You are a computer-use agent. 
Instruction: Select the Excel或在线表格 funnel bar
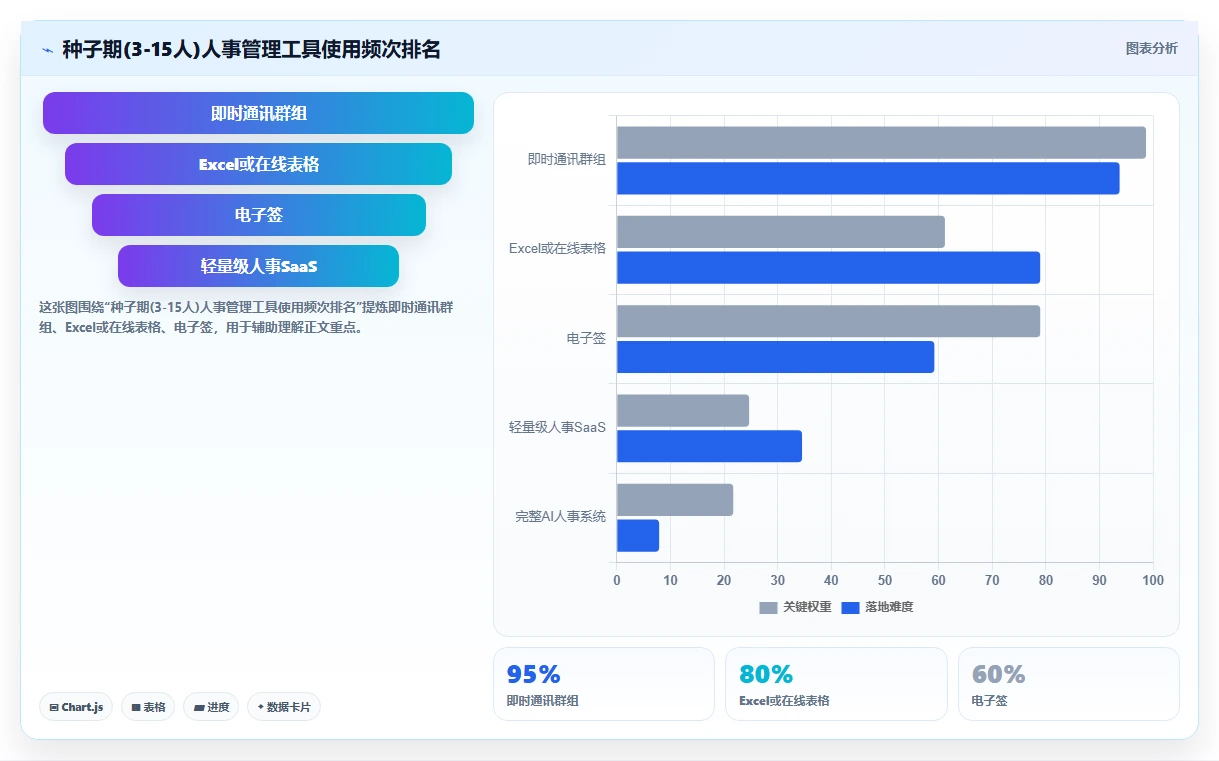(258, 164)
